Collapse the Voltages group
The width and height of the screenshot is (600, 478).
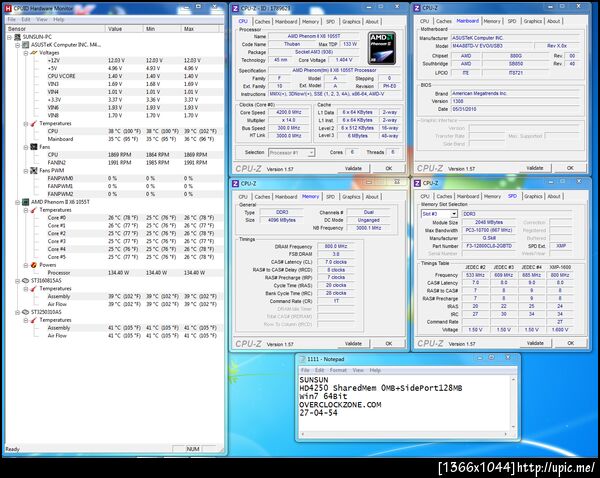[x=26, y=53]
